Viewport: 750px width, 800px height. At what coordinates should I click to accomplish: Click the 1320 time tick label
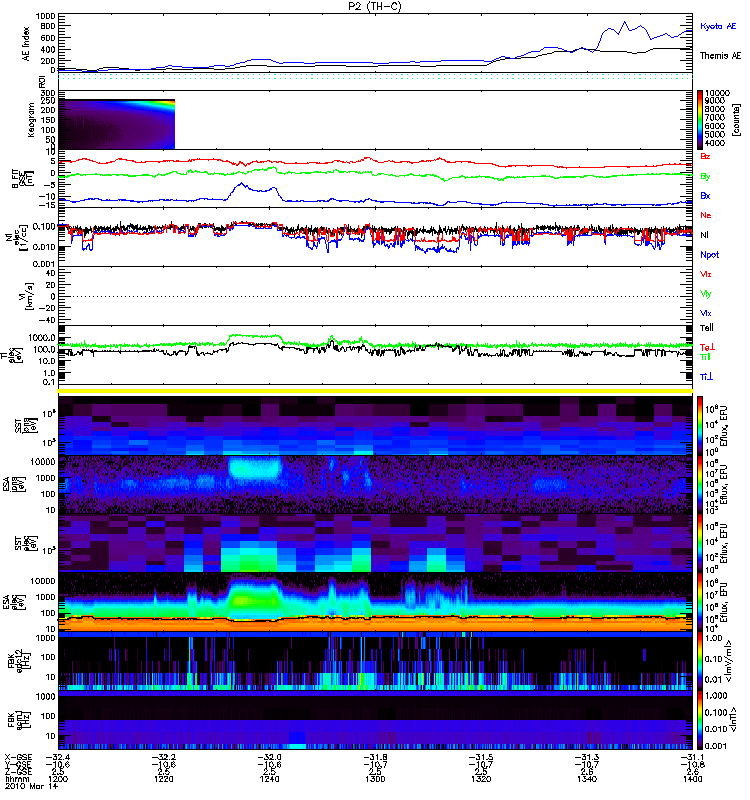click(x=481, y=779)
